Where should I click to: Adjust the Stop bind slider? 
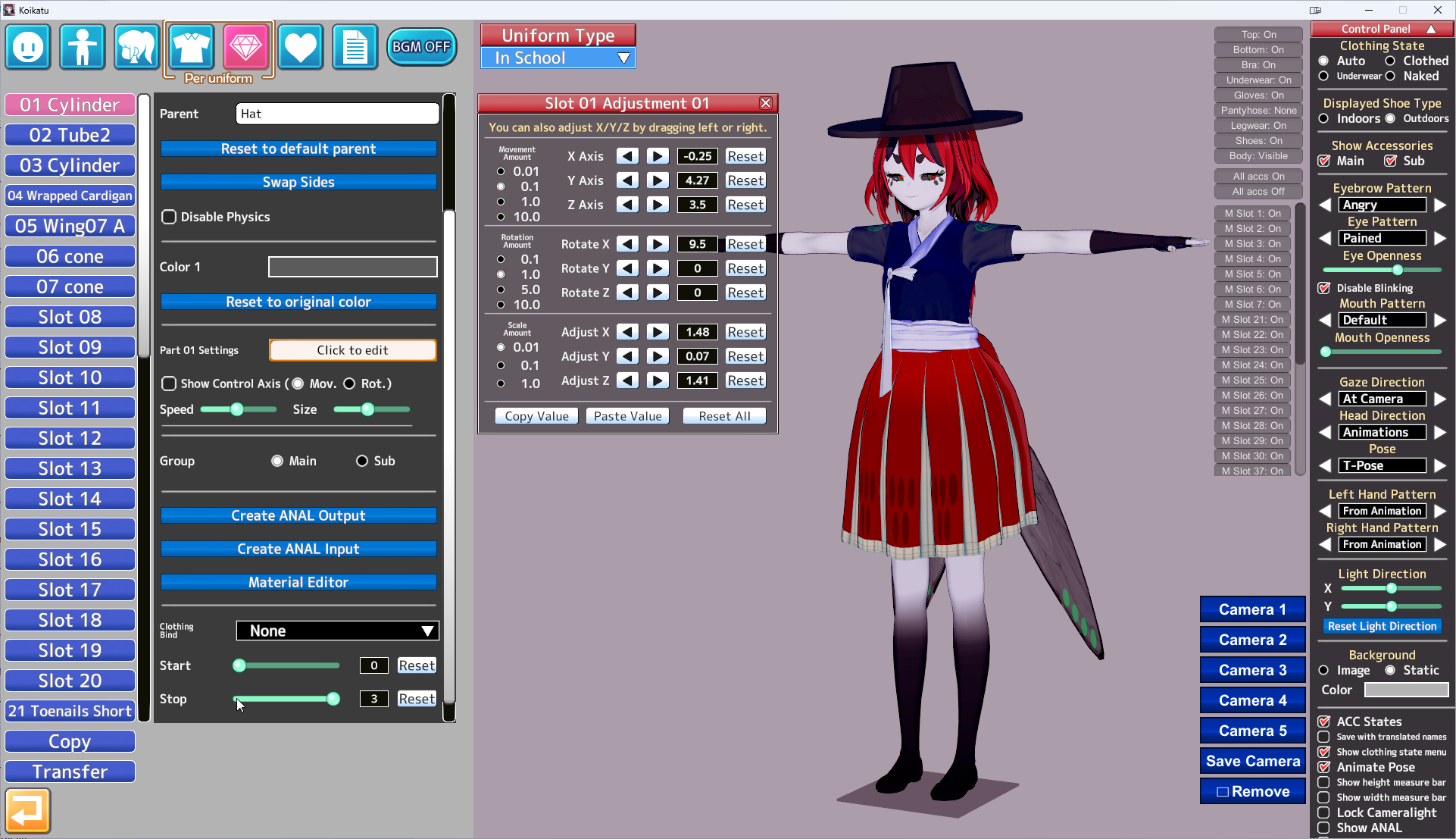286,699
